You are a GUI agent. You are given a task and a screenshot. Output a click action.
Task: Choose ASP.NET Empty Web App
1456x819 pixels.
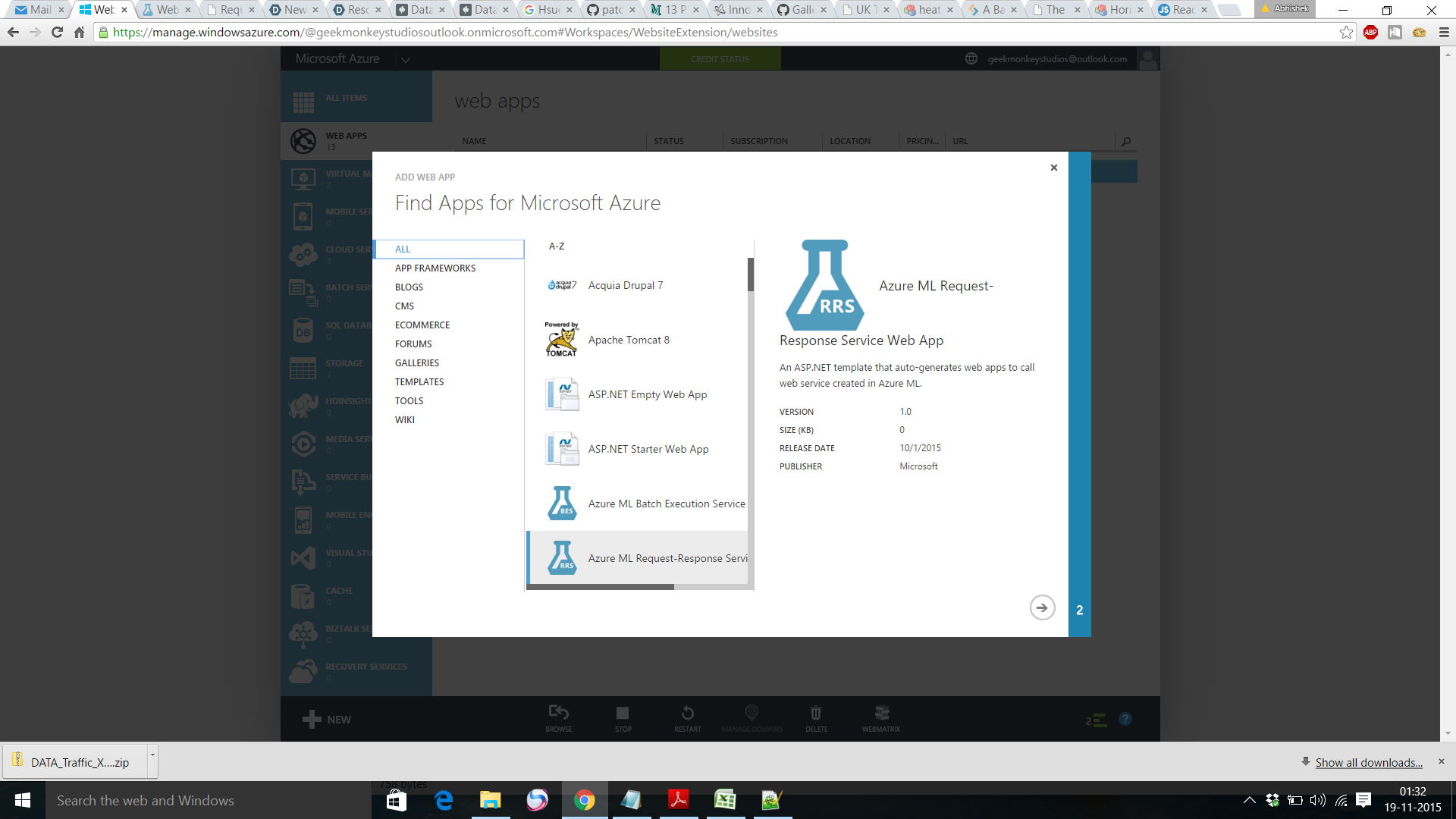point(647,395)
